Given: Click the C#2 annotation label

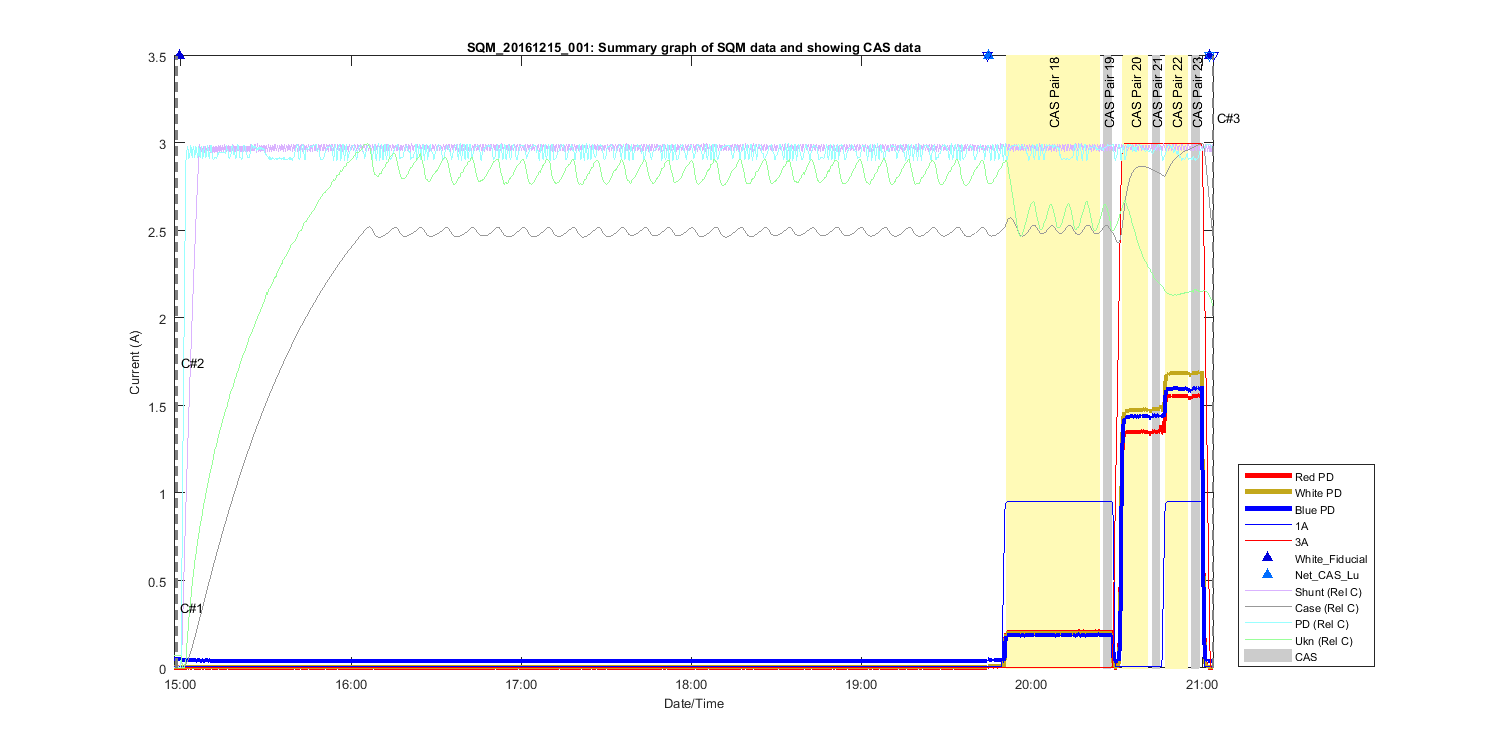Looking at the screenshot, I should point(193,363).
